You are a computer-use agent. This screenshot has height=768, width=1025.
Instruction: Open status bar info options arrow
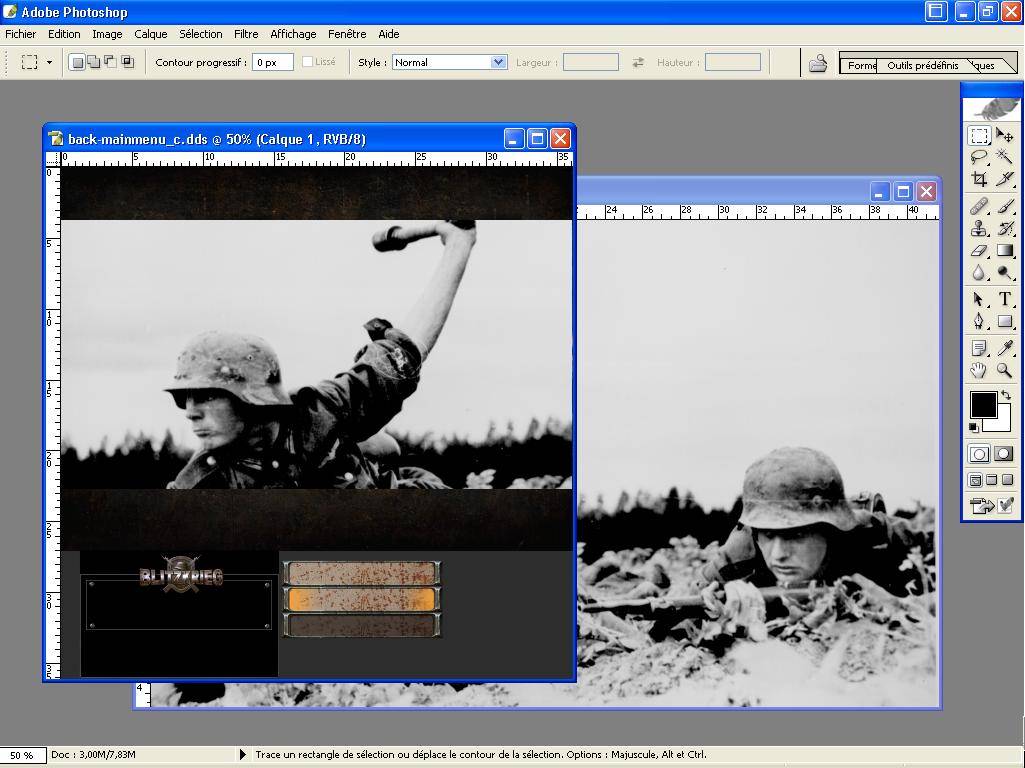coord(242,754)
